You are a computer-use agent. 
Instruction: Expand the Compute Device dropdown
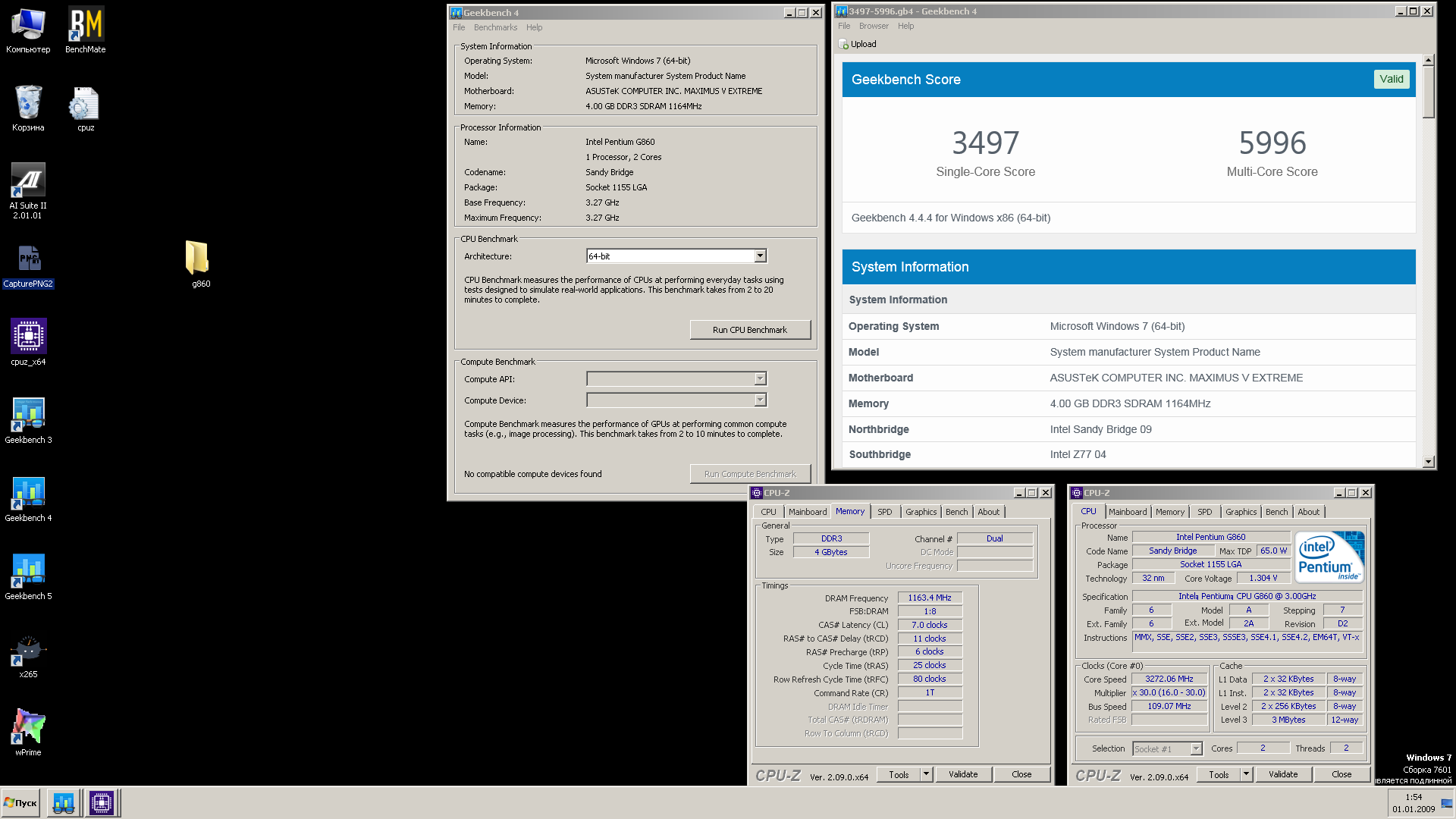click(x=760, y=400)
